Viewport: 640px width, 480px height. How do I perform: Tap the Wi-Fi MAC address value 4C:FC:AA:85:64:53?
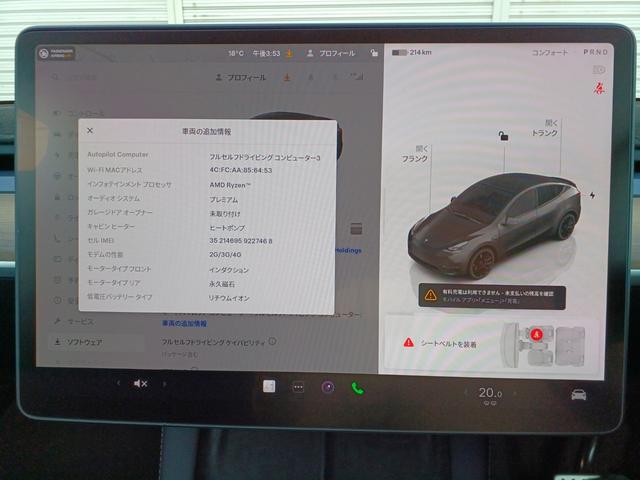pos(241,170)
